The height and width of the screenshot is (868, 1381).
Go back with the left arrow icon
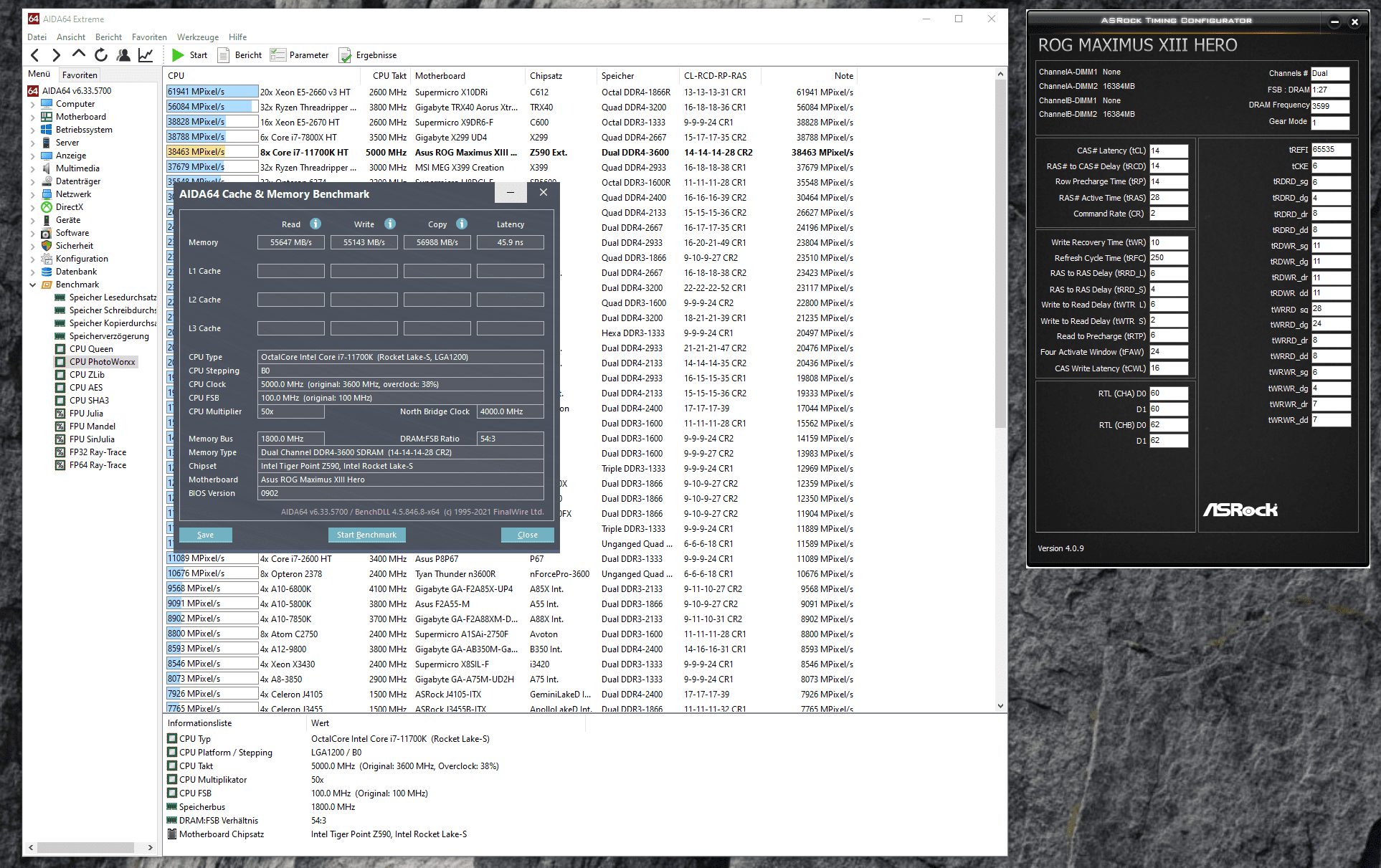coord(35,55)
